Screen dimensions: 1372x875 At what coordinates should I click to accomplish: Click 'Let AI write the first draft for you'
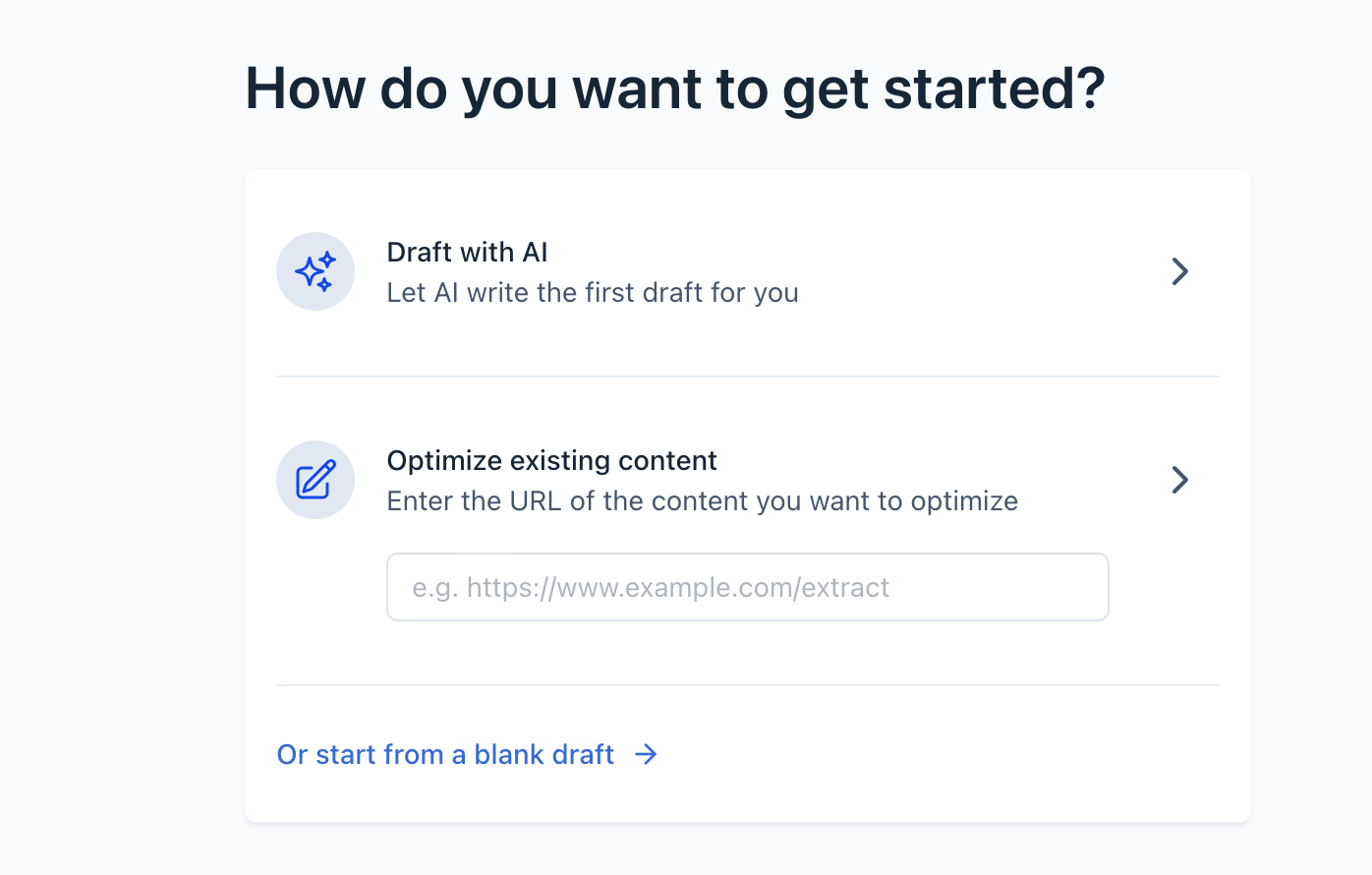(592, 293)
